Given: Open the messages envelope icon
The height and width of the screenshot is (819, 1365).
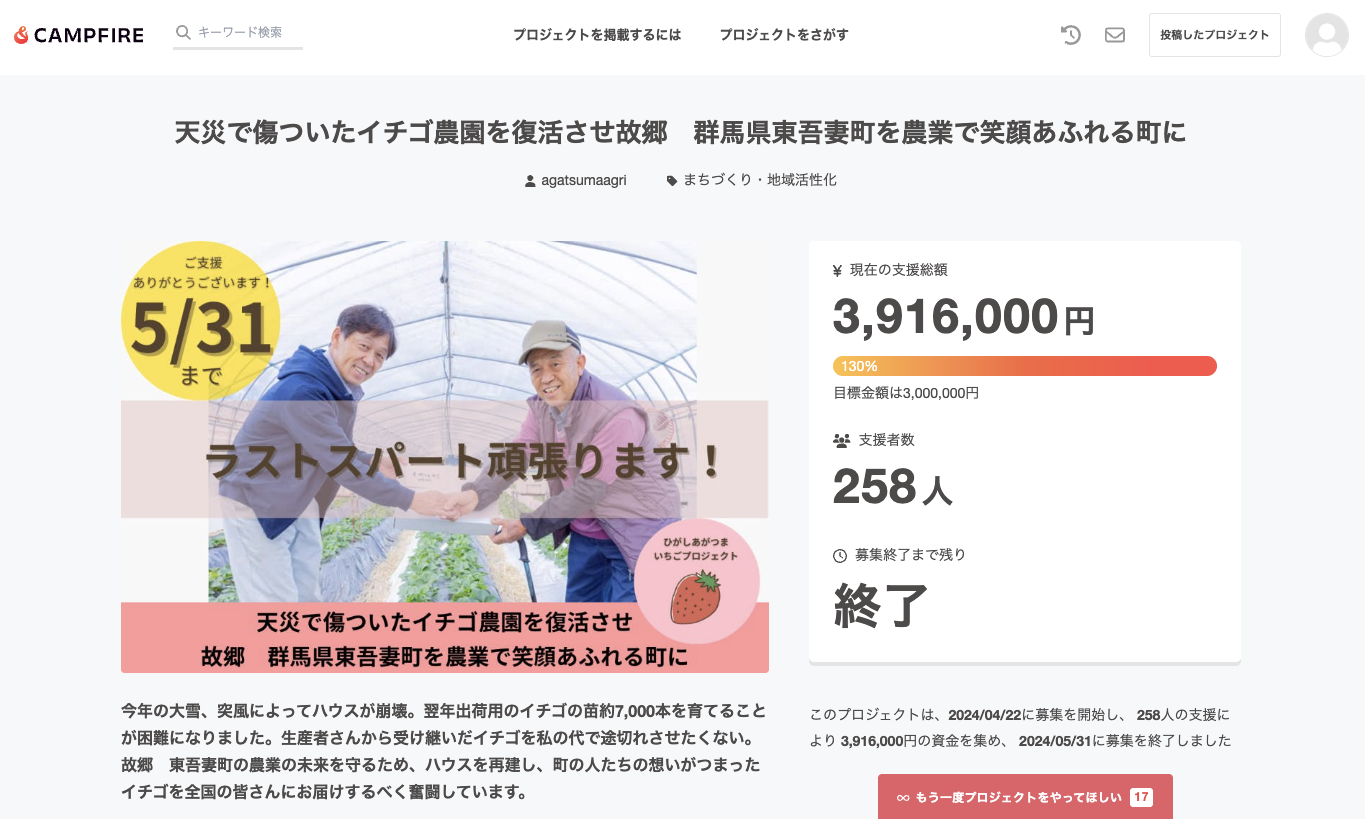Looking at the screenshot, I should [x=1115, y=35].
